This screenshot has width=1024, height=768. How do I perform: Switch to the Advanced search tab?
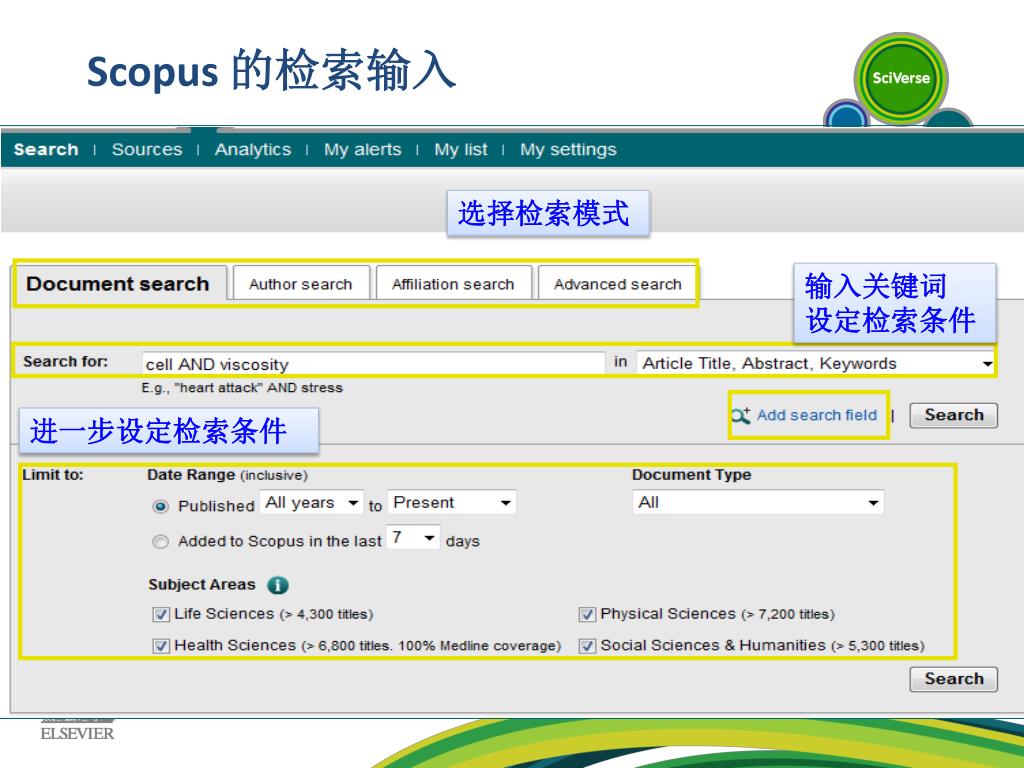click(618, 284)
